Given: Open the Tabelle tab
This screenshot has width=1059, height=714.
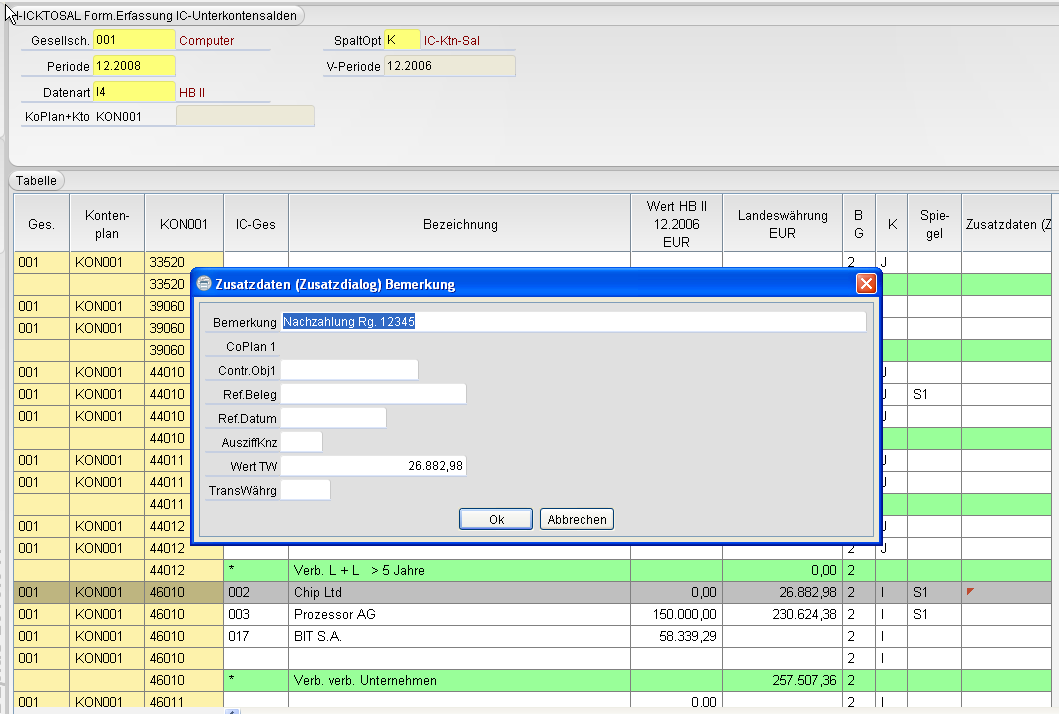Looking at the screenshot, I should (36, 180).
